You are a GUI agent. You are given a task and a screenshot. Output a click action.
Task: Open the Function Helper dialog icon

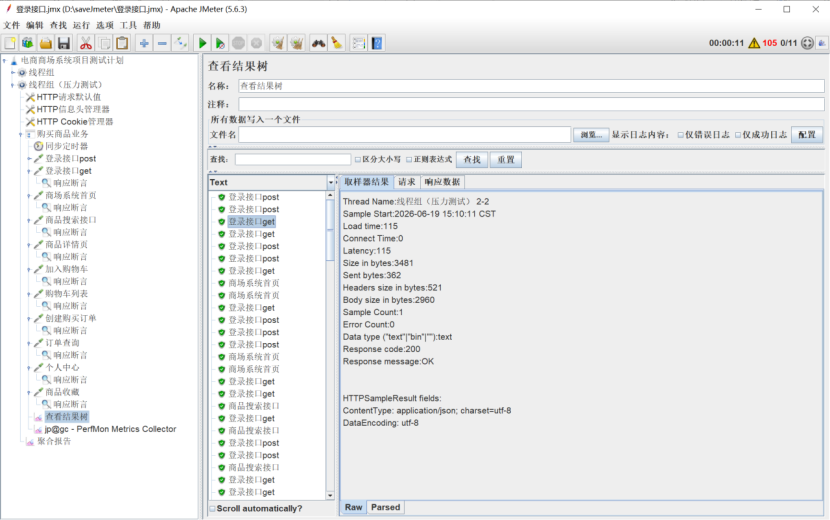click(x=358, y=43)
